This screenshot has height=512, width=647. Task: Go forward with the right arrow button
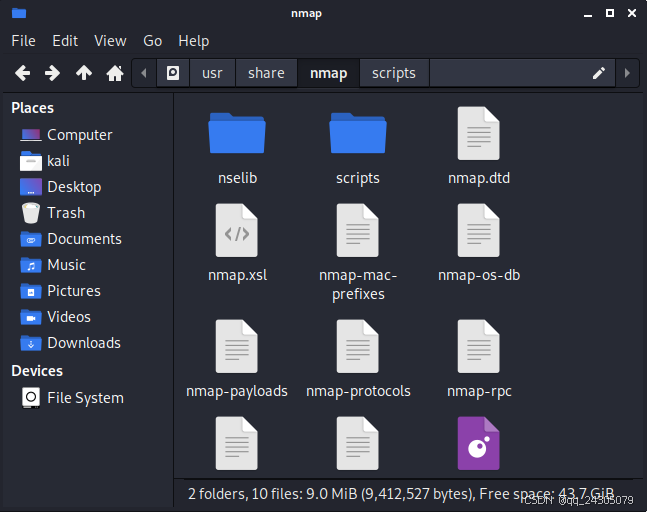[52, 73]
